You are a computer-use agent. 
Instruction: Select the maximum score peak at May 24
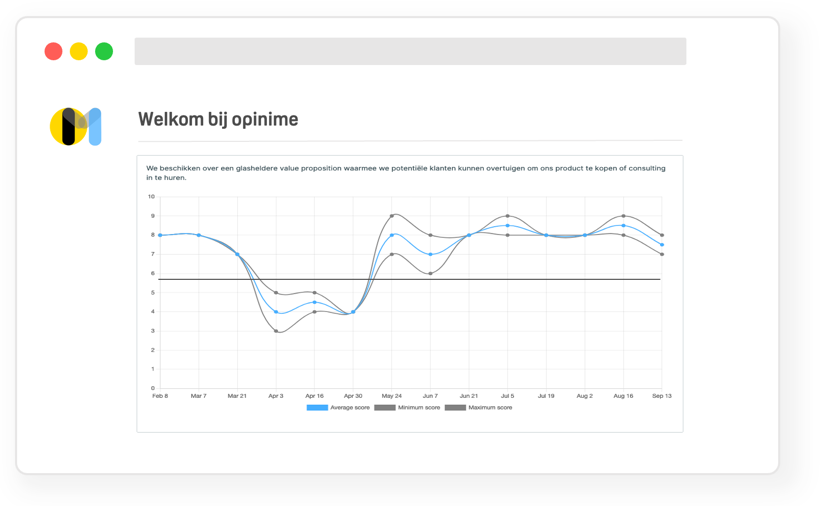point(393,216)
